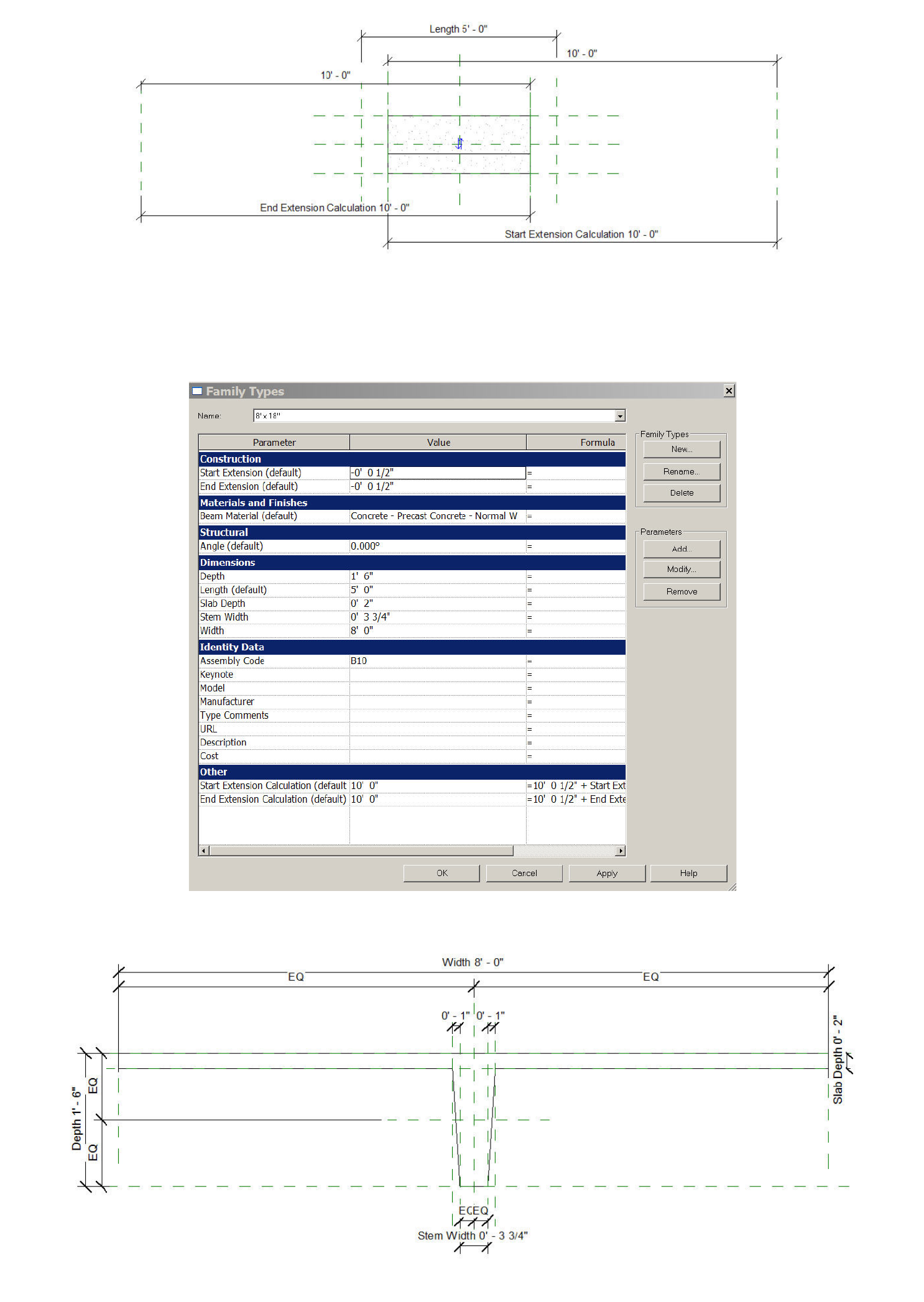Open the Name type dropdown
Screen dimensions: 924x1302
tap(620, 416)
